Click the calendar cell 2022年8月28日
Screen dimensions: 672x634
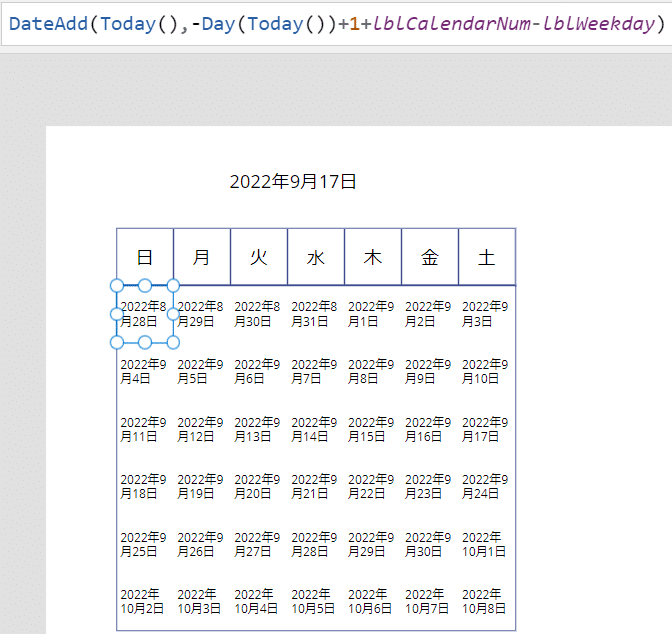(145, 314)
